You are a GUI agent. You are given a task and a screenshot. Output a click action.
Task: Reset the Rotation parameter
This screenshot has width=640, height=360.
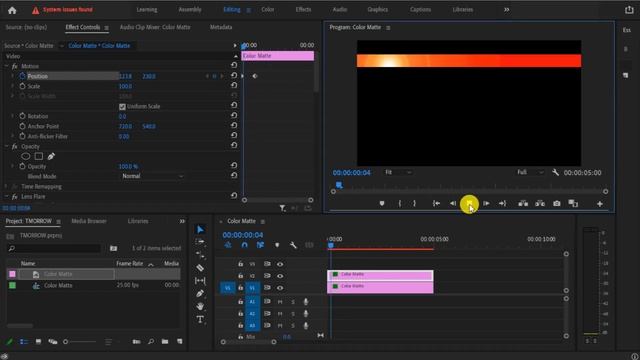234,116
